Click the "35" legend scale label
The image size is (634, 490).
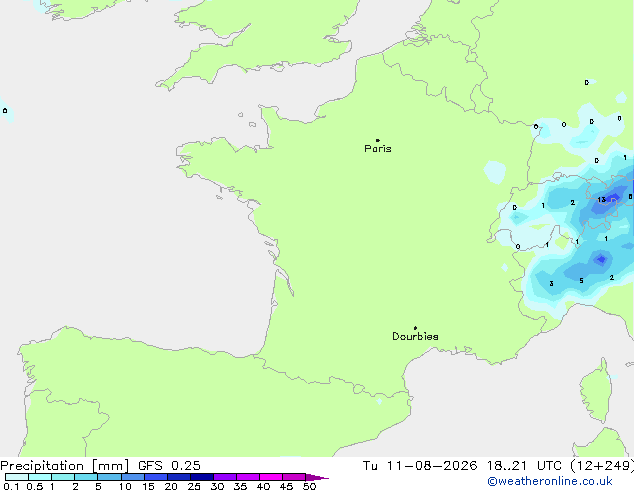(240, 486)
